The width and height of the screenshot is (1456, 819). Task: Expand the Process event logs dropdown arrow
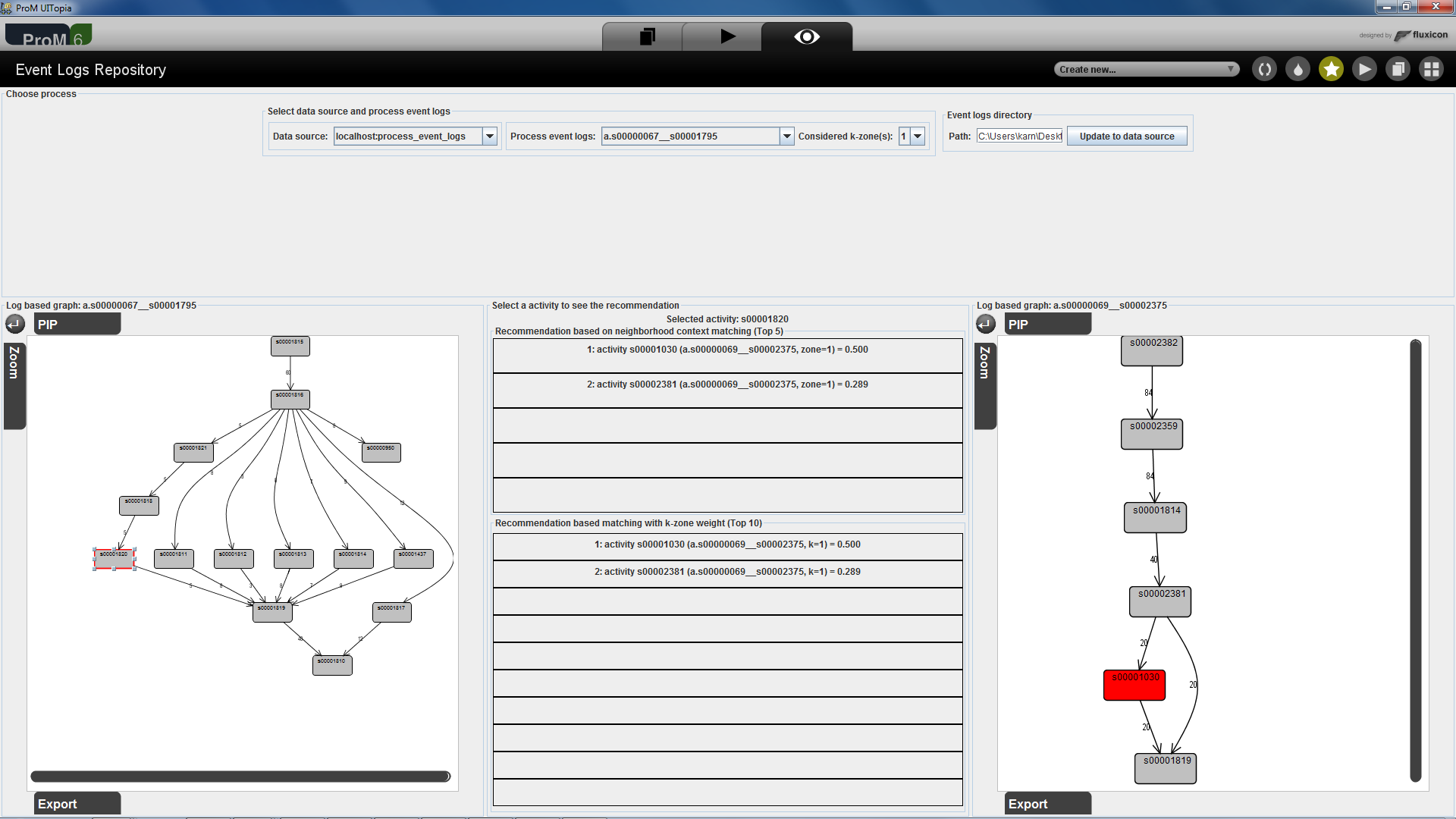coord(786,136)
